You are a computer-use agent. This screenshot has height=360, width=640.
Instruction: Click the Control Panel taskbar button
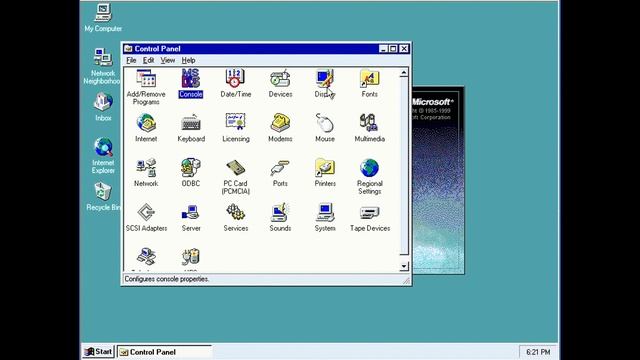pos(164,351)
